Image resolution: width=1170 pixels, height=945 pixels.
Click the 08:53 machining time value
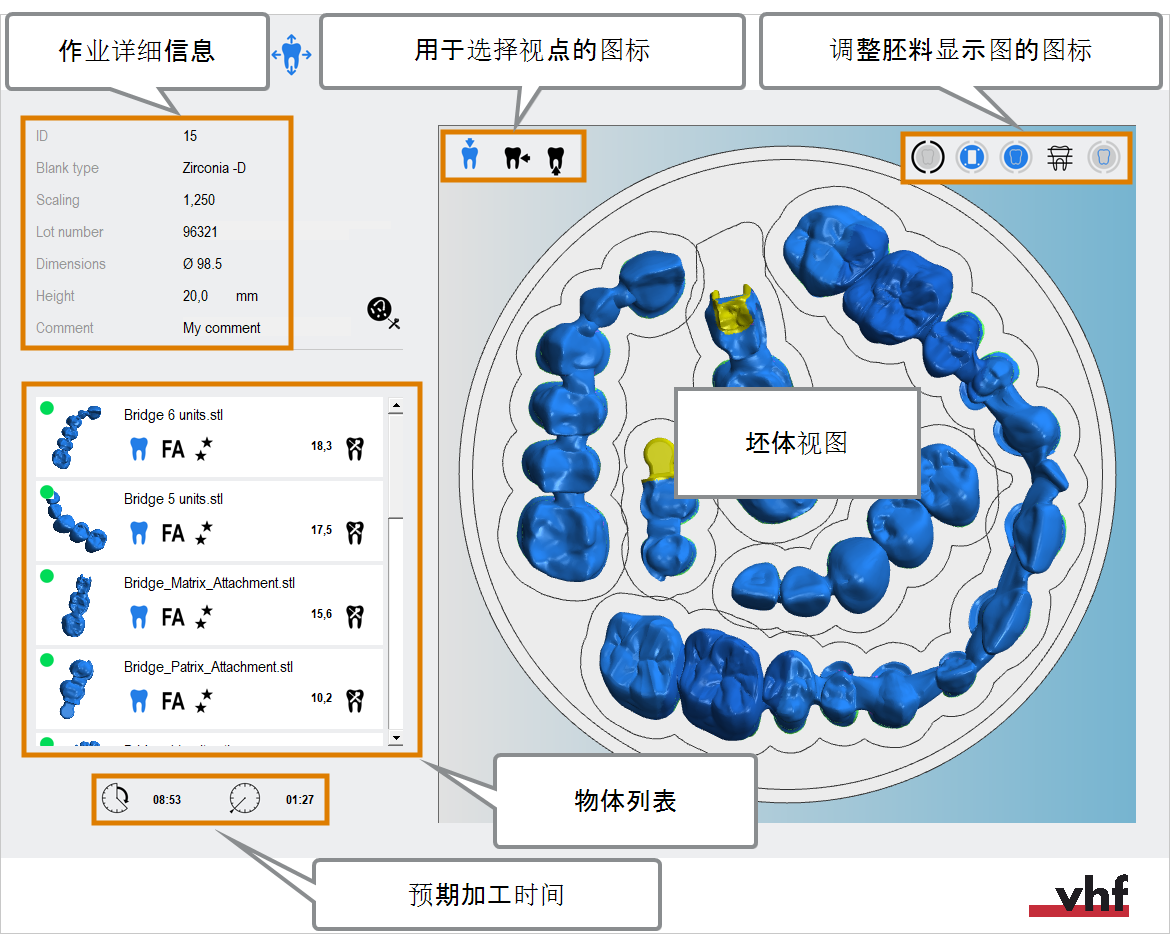167,799
